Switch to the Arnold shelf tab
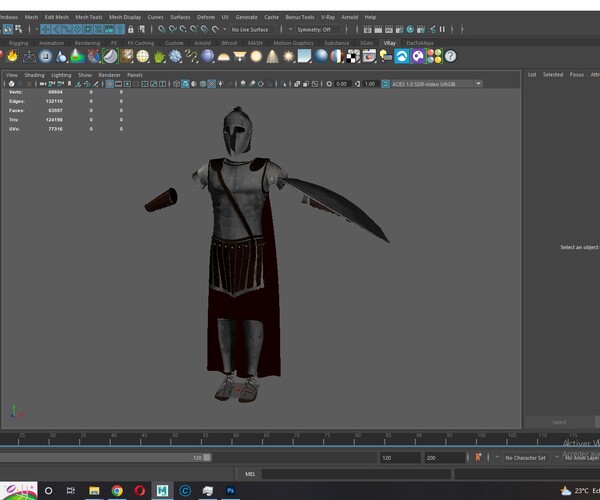 tap(202, 43)
